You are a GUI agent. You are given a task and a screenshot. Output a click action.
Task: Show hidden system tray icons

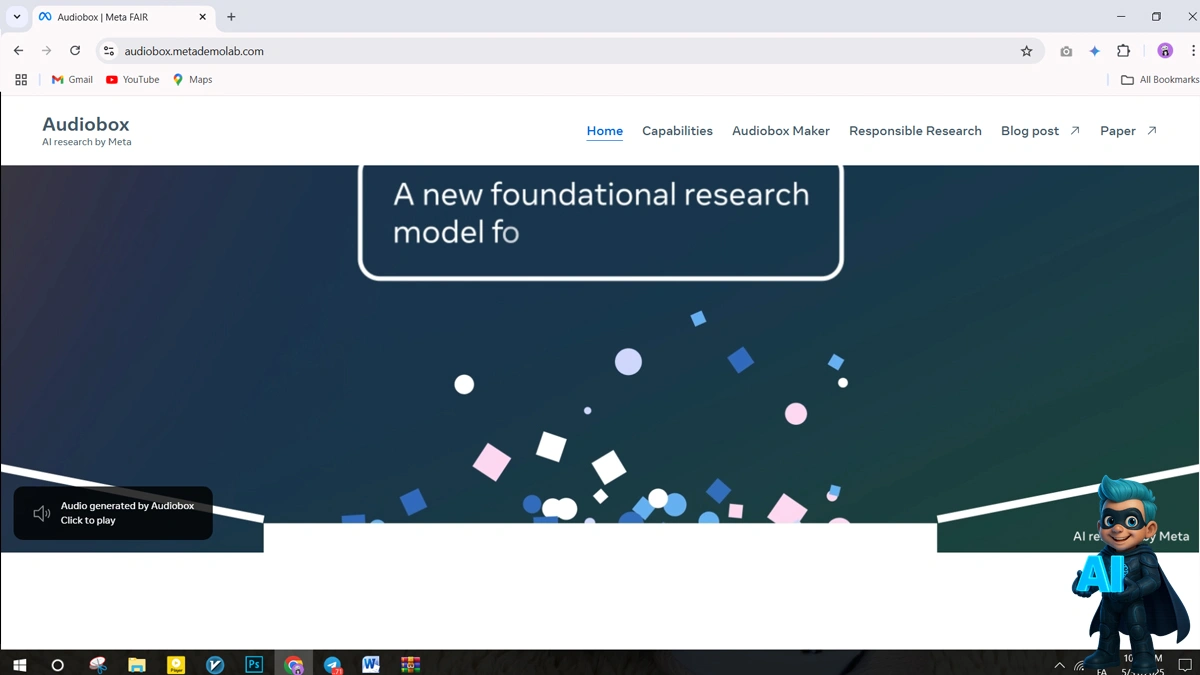pyautogui.click(x=1059, y=666)
